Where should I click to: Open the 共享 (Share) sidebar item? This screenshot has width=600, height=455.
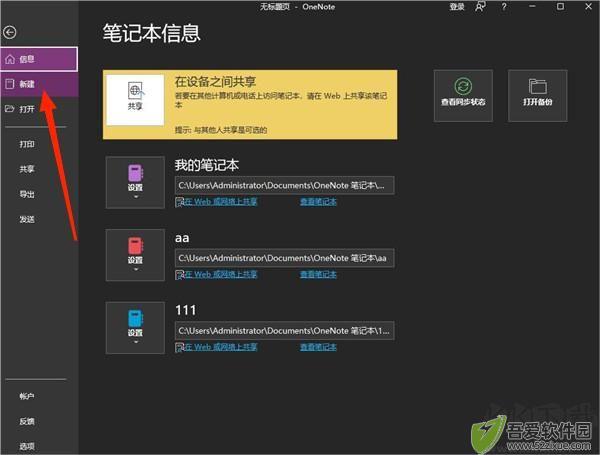click(27, 169)
